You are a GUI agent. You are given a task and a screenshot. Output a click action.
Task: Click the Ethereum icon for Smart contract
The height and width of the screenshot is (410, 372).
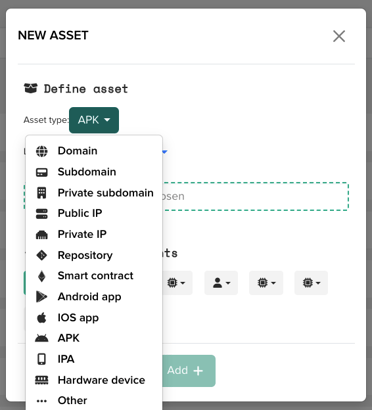(42, 276)
